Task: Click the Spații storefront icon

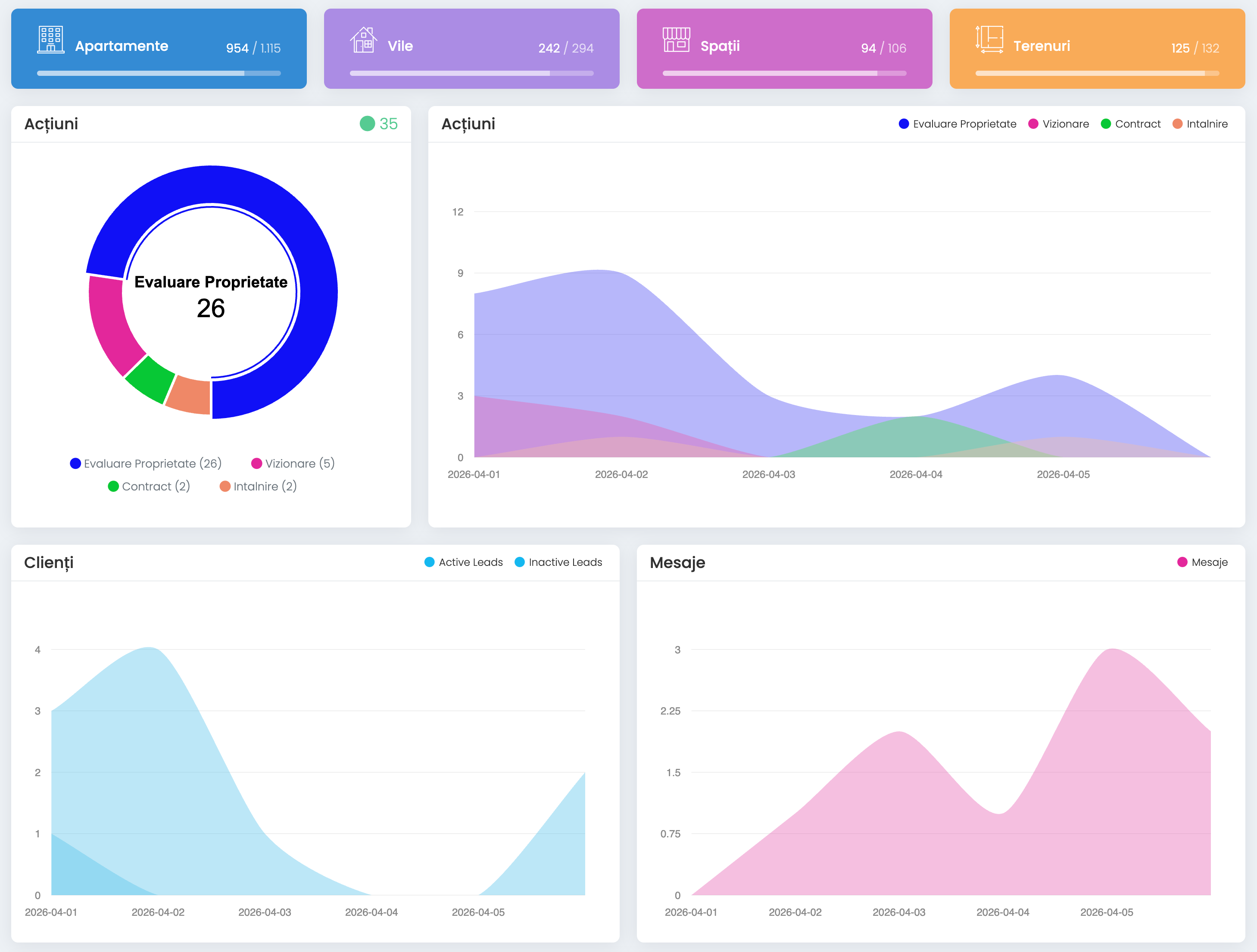Action: (676, 40)
